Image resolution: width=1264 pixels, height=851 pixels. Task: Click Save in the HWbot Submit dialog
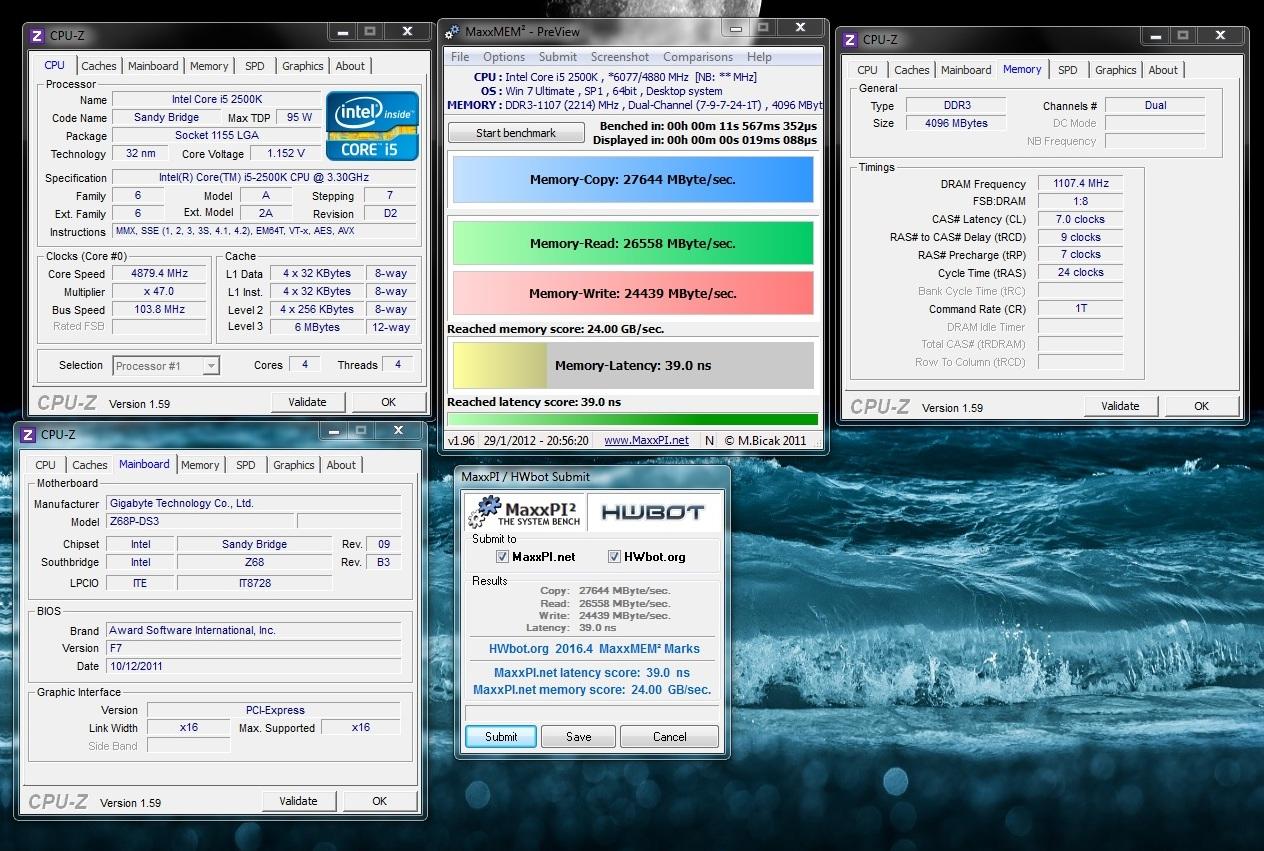click(x=579, y=737)
